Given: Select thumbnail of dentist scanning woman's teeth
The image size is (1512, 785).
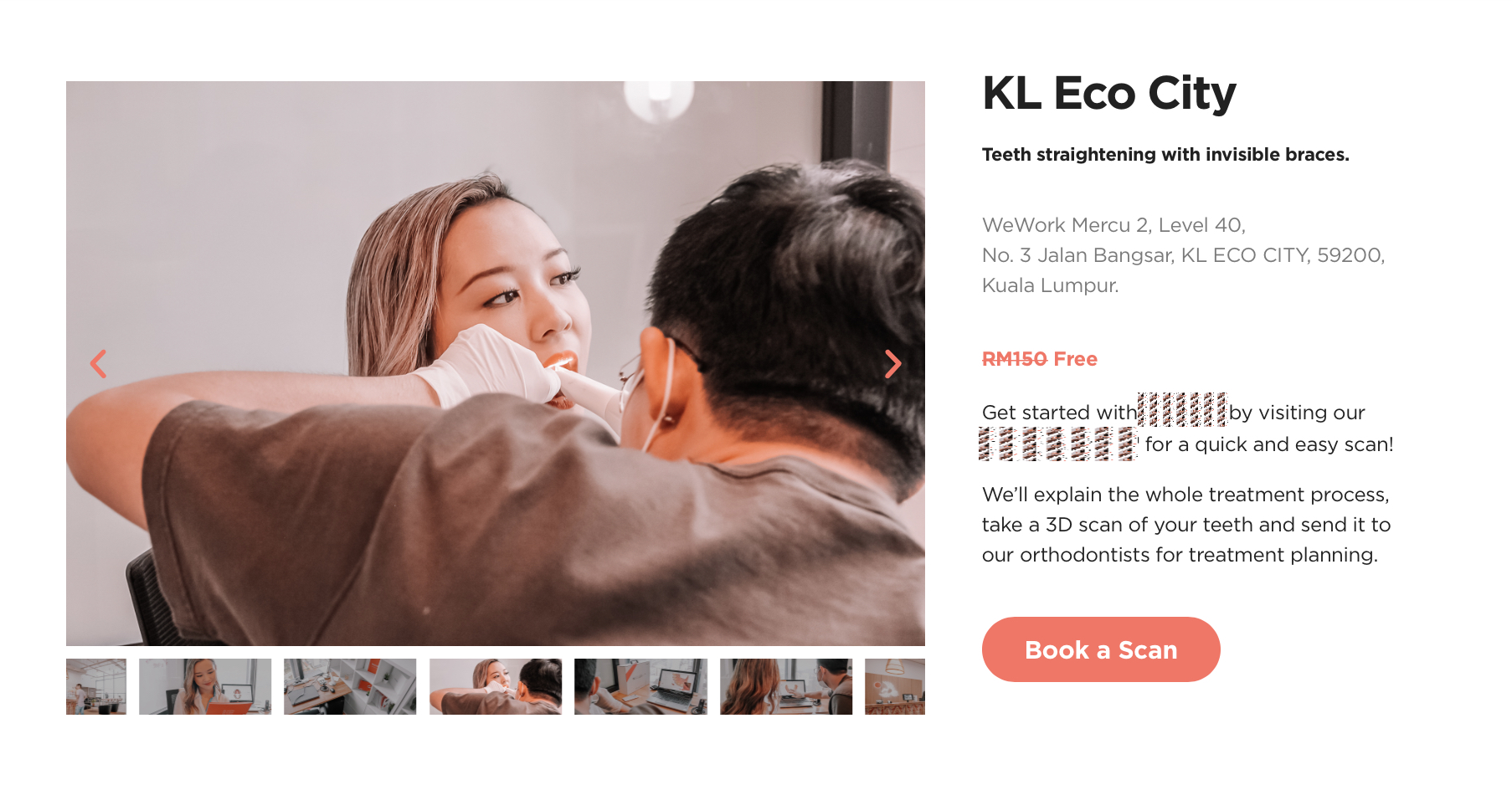Looking at the screenshot, I should (x=496, y=686).
